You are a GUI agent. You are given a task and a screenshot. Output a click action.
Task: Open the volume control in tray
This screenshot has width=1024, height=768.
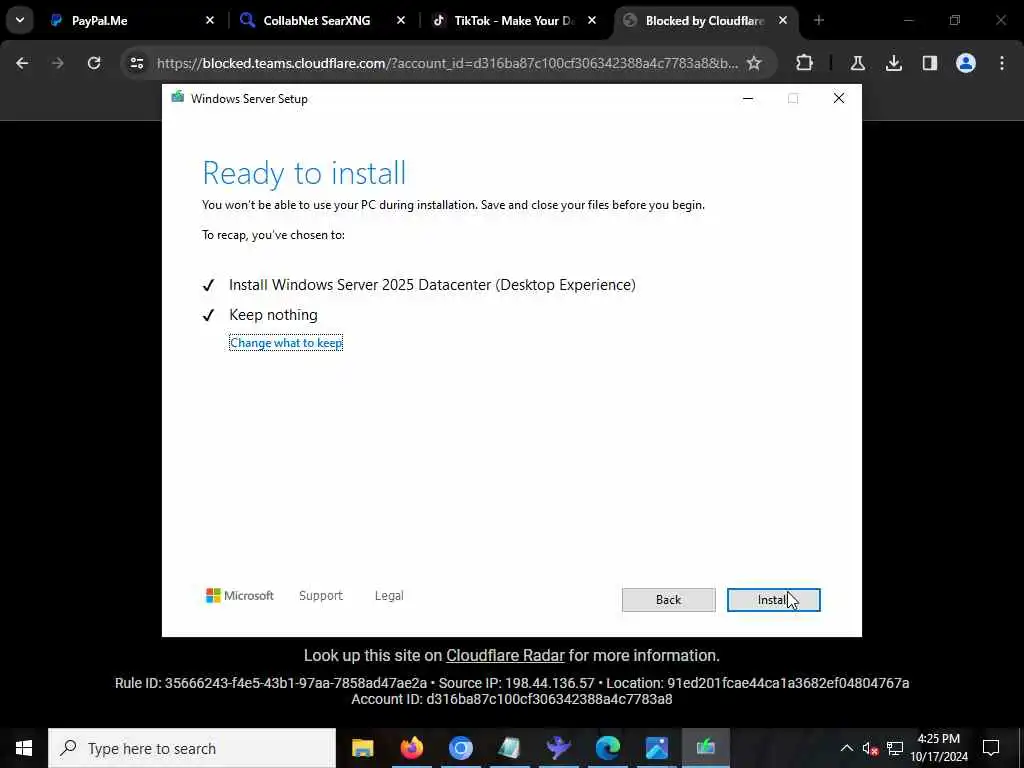[871, 748]
